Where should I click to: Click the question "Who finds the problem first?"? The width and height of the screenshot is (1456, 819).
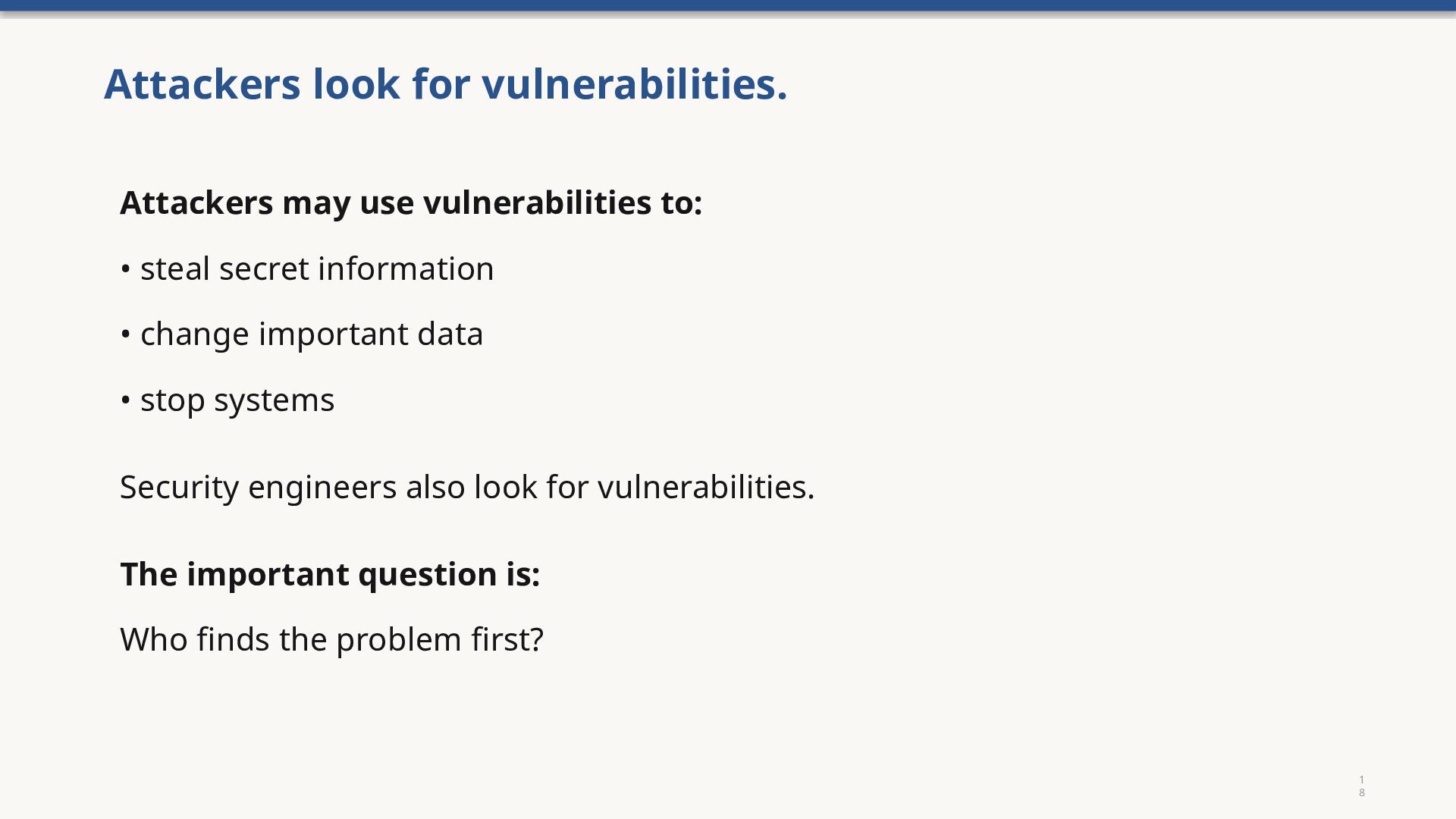pos(332,639)
